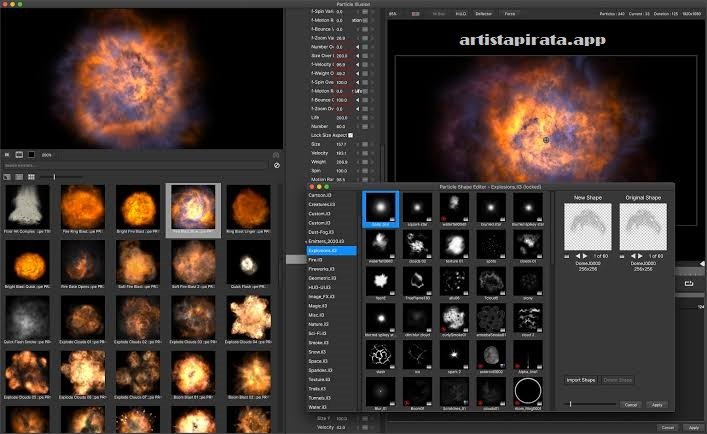Switch emitter library to list view icon

point(19,177)
